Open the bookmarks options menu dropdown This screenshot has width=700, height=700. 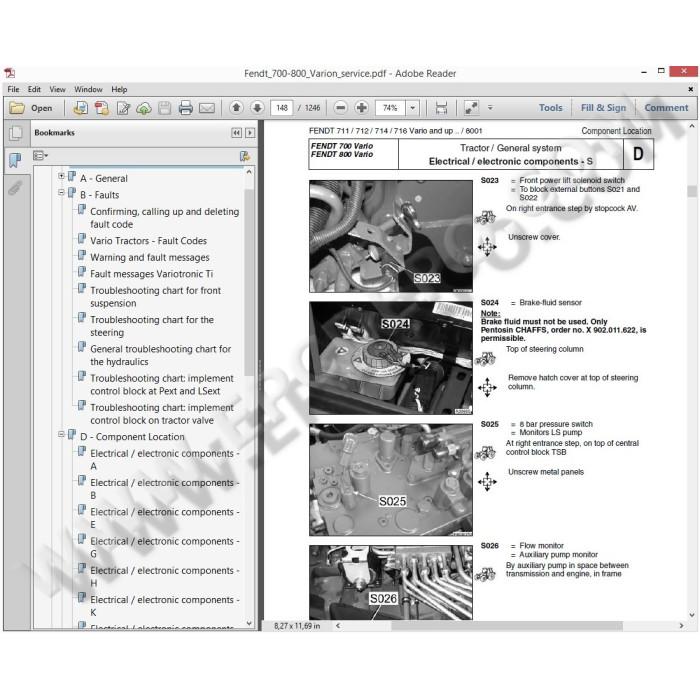tap(41, 156)
